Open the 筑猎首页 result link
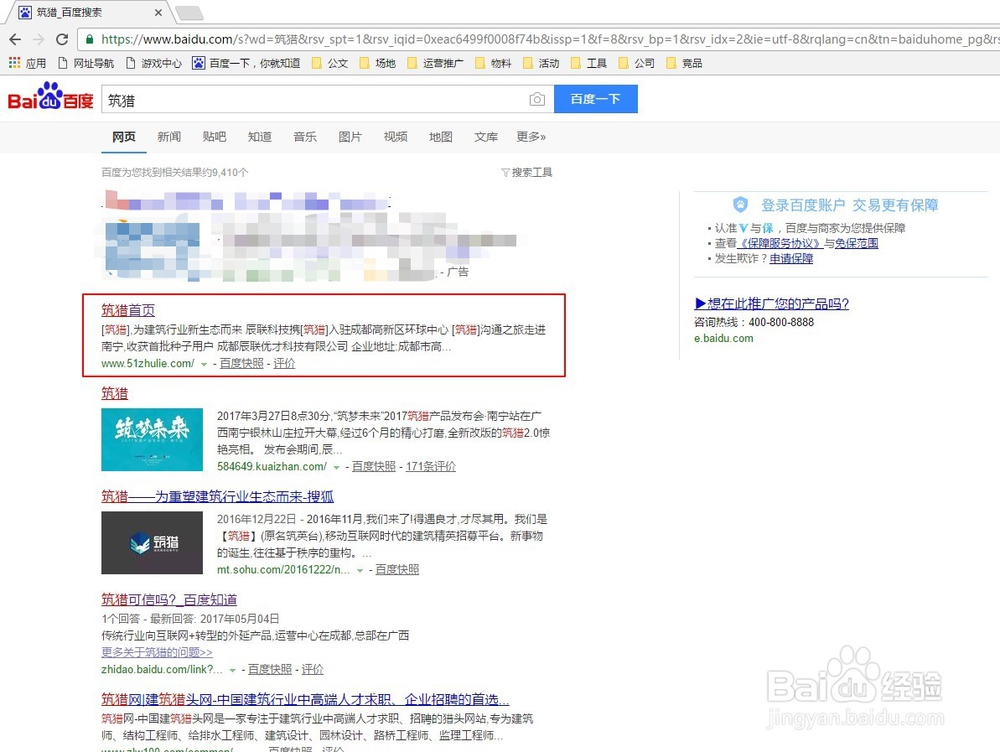 pyautogui.click(x=128, y=310)
